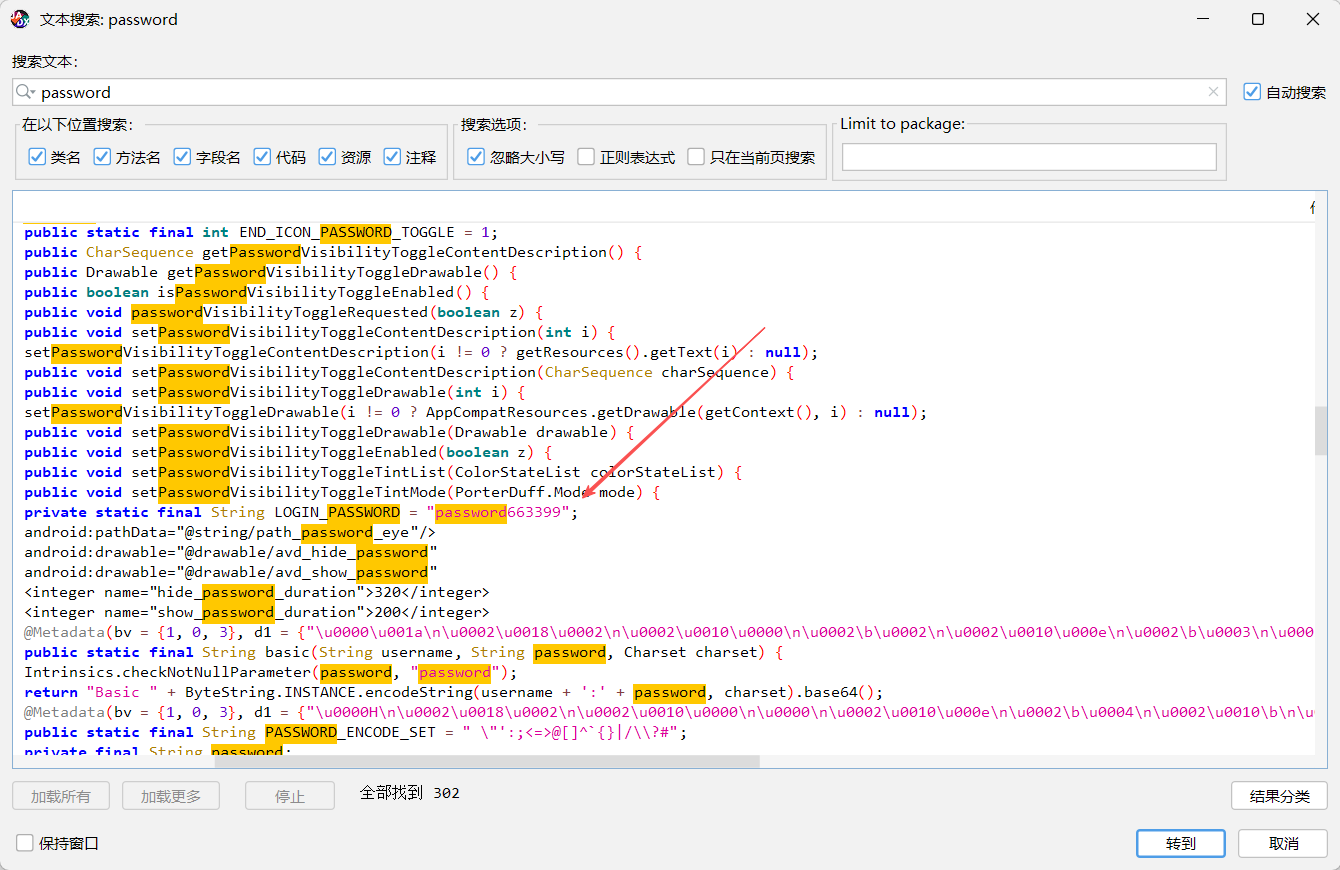Select the basic(String username, String password) line
The image size is (1340, 870).
click(x=404, y=652)
